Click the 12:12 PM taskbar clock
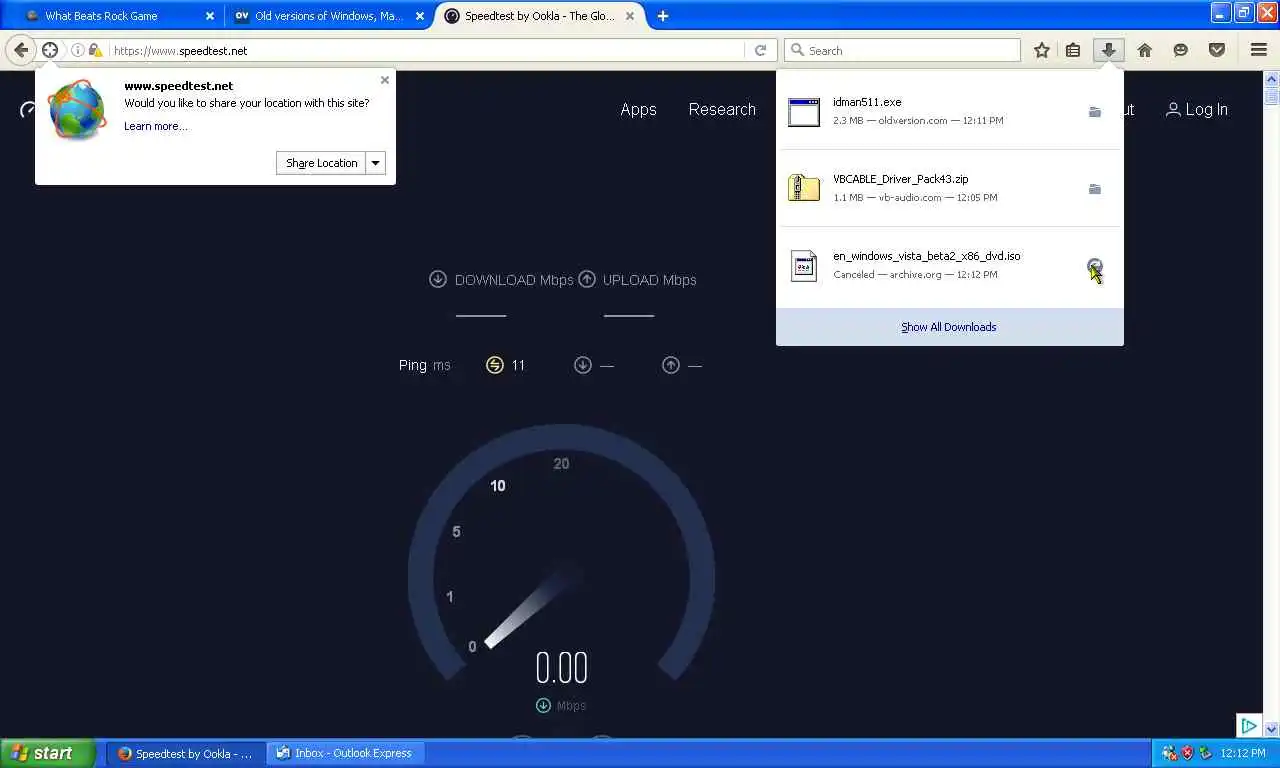The width and height of the screenshot is (1280, 768). (1243, 753)
